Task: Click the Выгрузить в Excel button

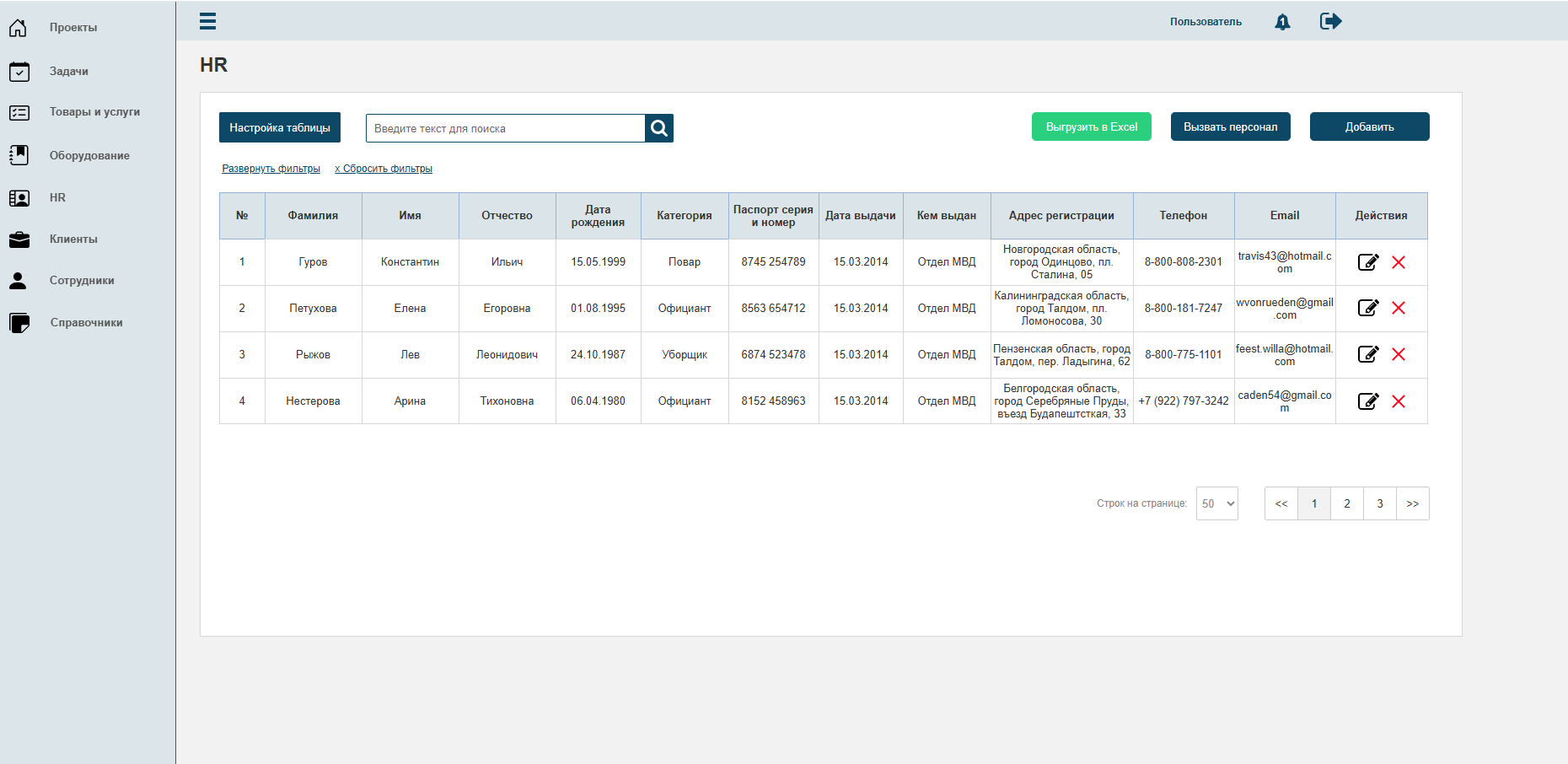Action: point(1092,126)
